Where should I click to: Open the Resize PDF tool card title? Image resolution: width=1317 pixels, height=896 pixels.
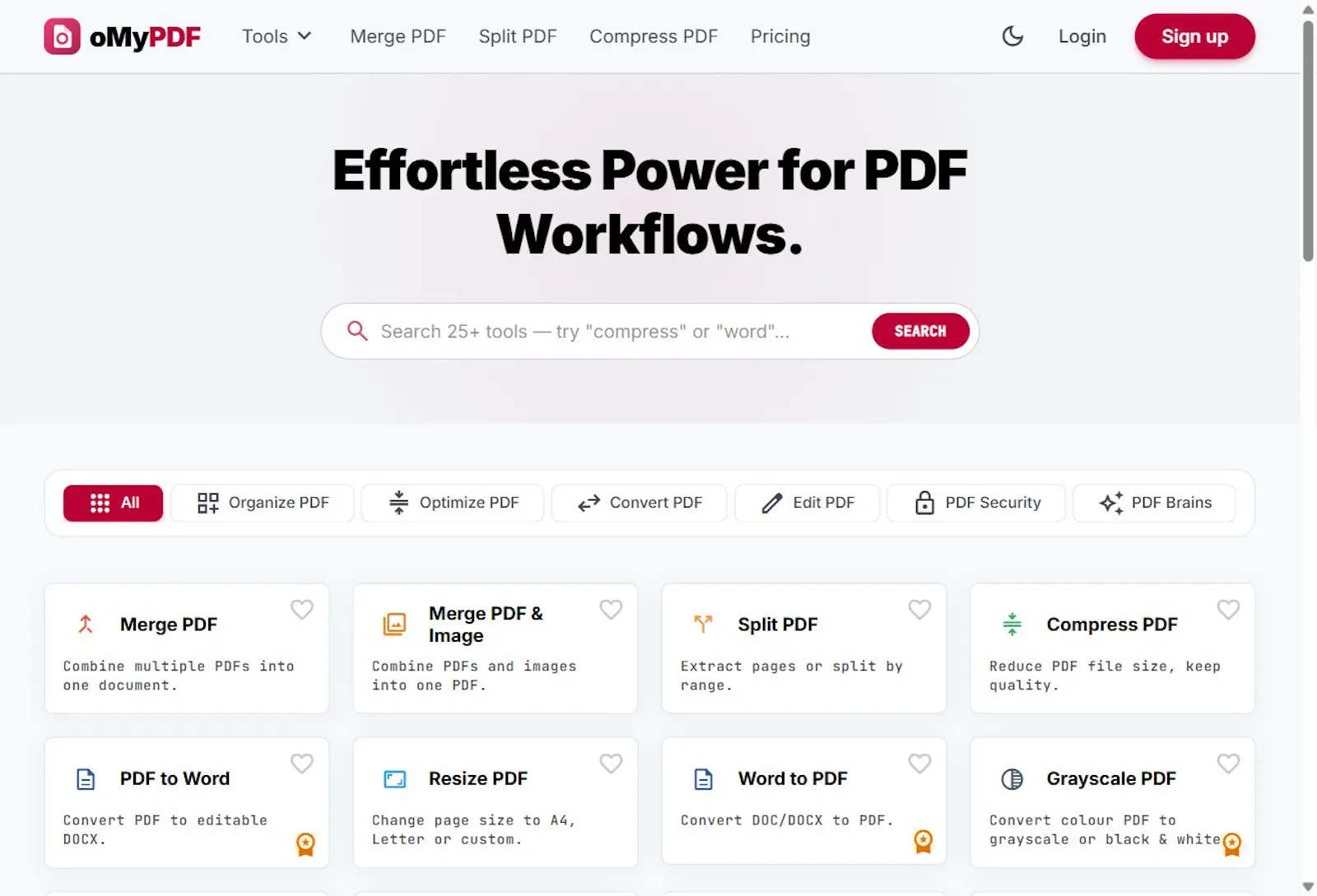coord(478,778)
